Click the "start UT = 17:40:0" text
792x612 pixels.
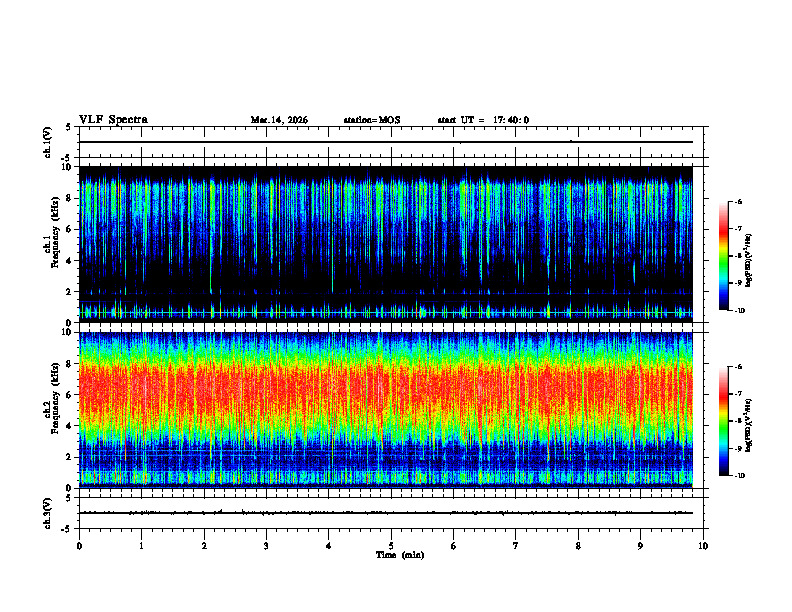483,120
